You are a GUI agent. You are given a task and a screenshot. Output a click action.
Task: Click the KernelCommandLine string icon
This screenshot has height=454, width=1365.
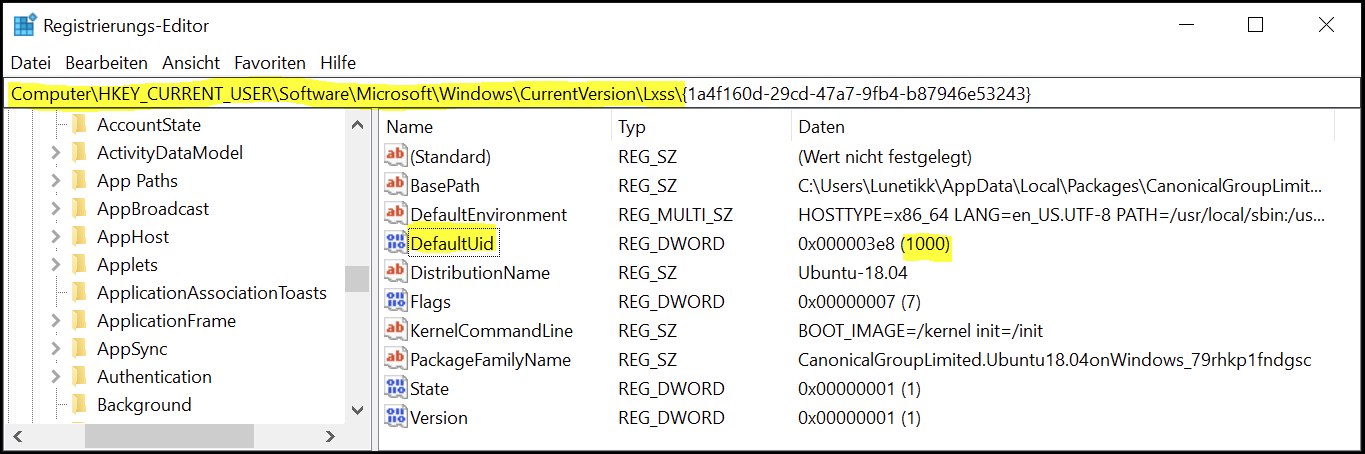396,330
